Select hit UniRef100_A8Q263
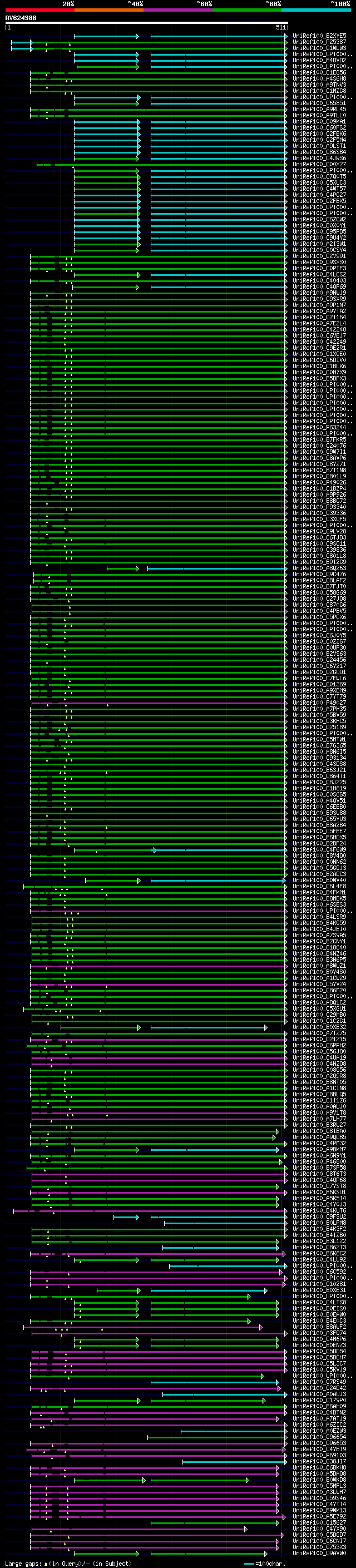This screenshot has width=356, height=1568. 319,568
